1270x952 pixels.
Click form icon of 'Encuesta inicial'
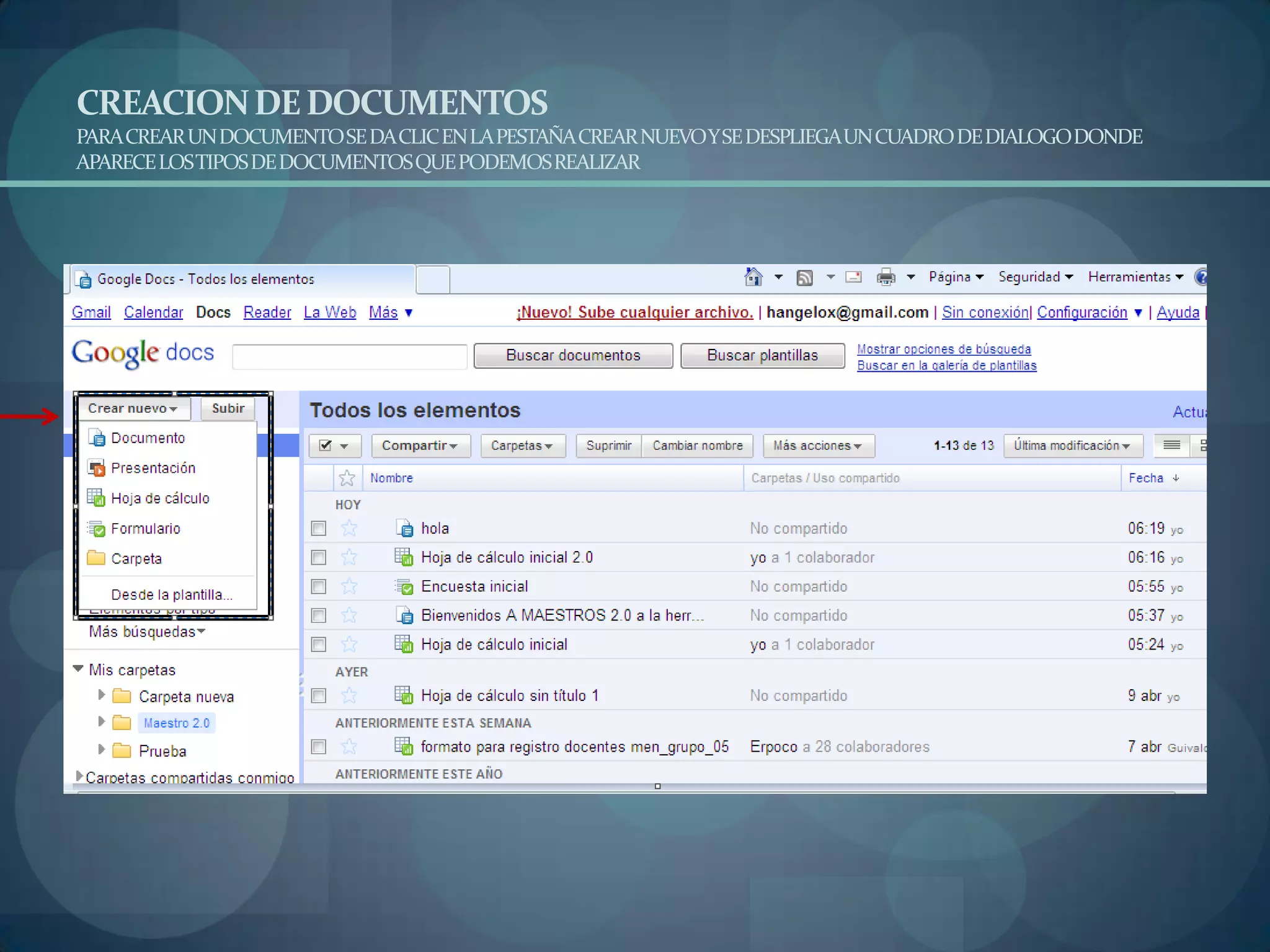point(404,586)
